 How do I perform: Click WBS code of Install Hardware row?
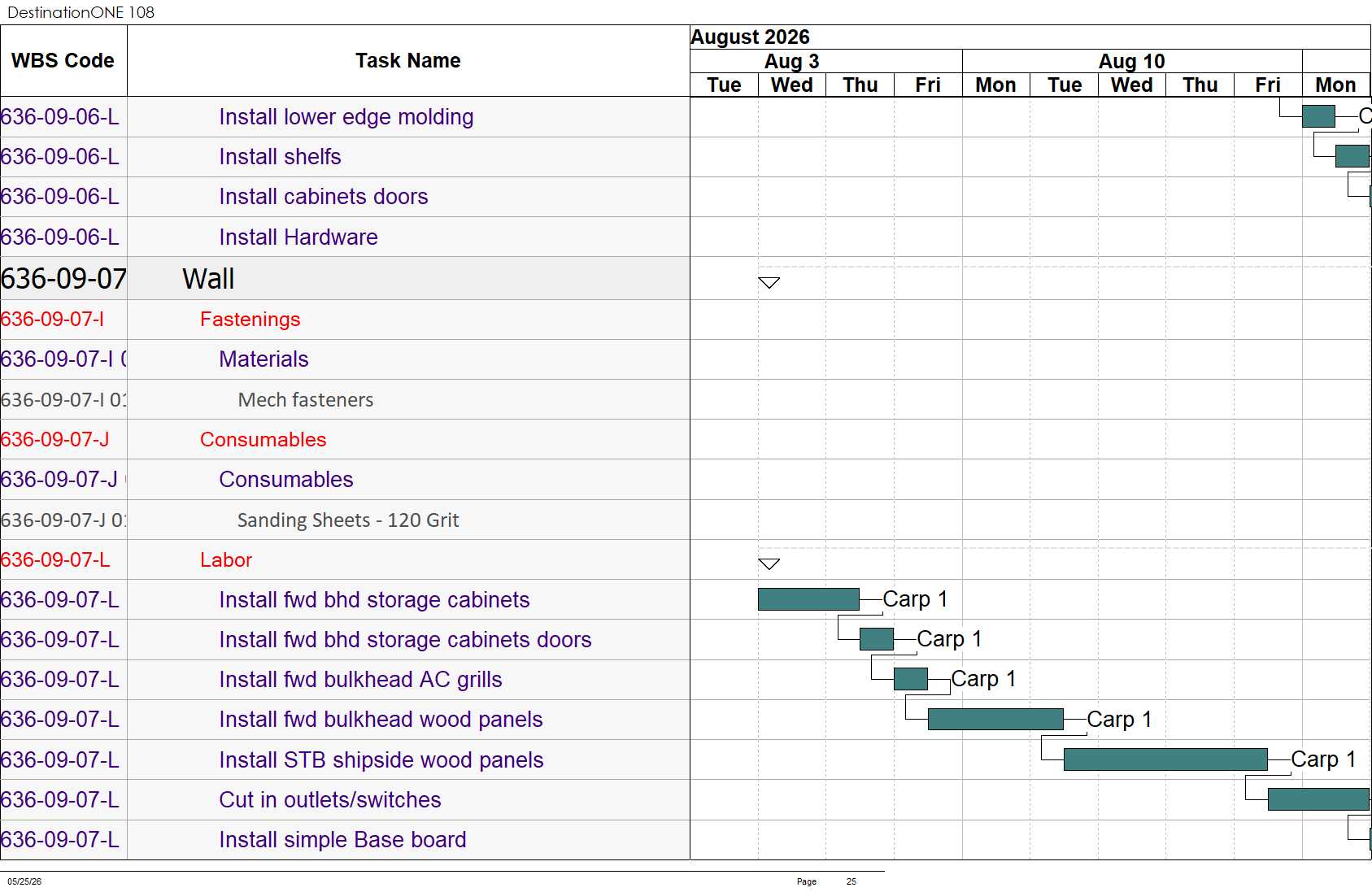point(60,237)
